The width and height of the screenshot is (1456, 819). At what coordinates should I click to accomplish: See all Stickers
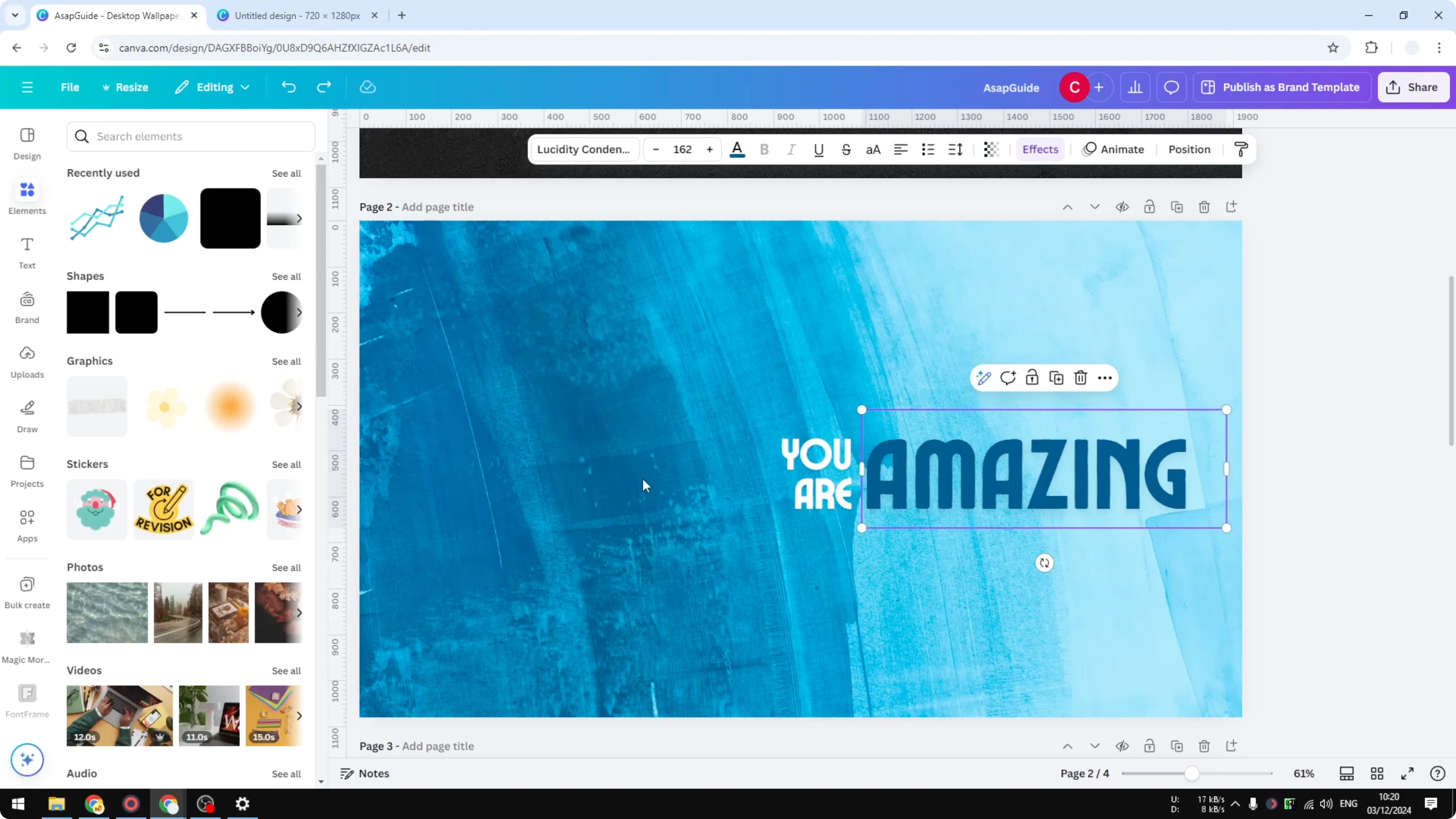click(x=286, y=464)
